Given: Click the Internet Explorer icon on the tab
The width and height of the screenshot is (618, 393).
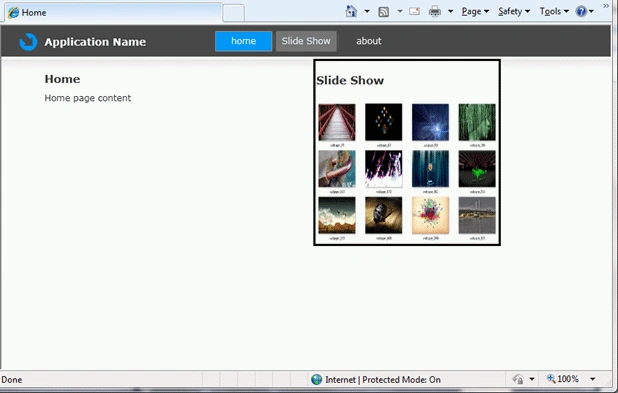Looking at the screenshot, I should point(13,13).
